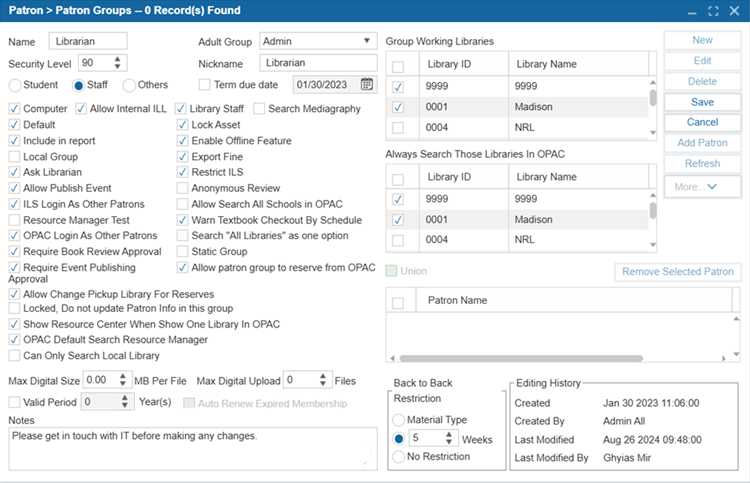The height and width of the screenshot is (483, 750).
Task: Select the Others radio button
Action: coord(129,85)
